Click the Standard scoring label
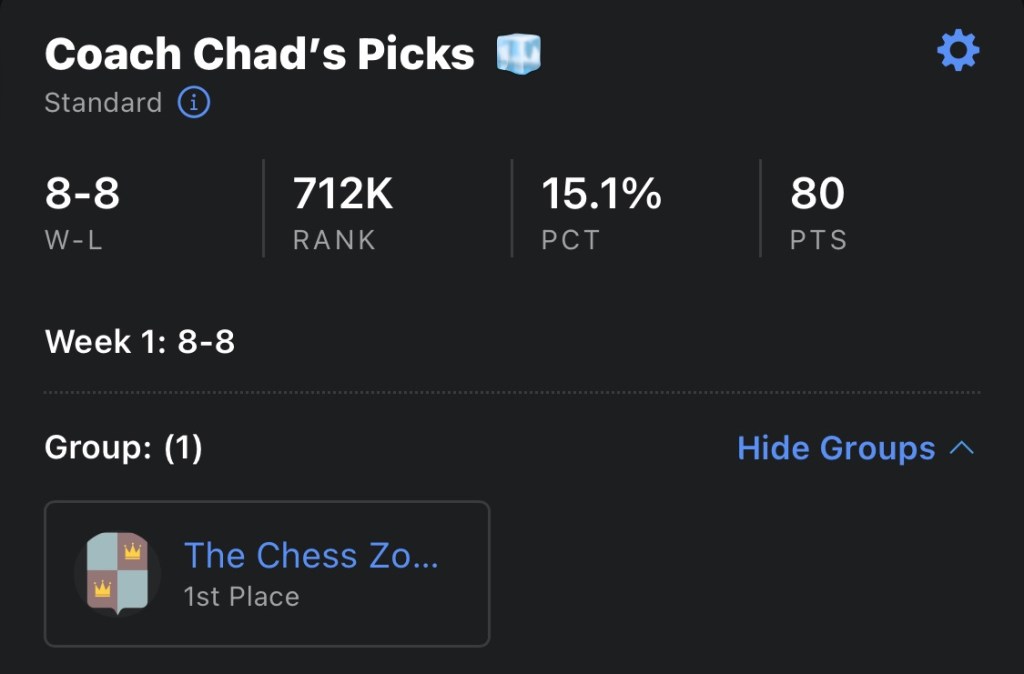The image size is (1024, 674). [103, 103]
